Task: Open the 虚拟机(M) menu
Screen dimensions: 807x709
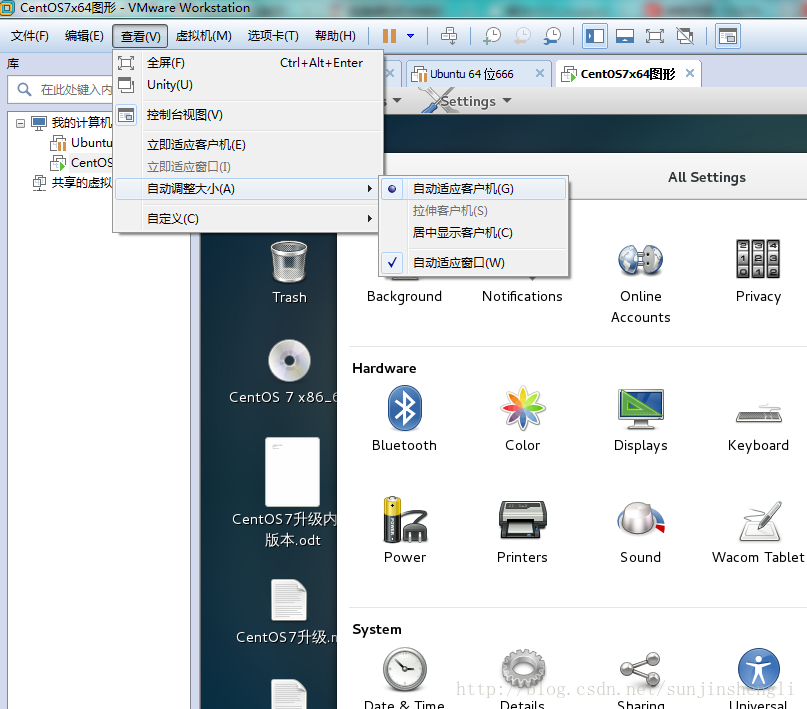Action: click(203, 36)
